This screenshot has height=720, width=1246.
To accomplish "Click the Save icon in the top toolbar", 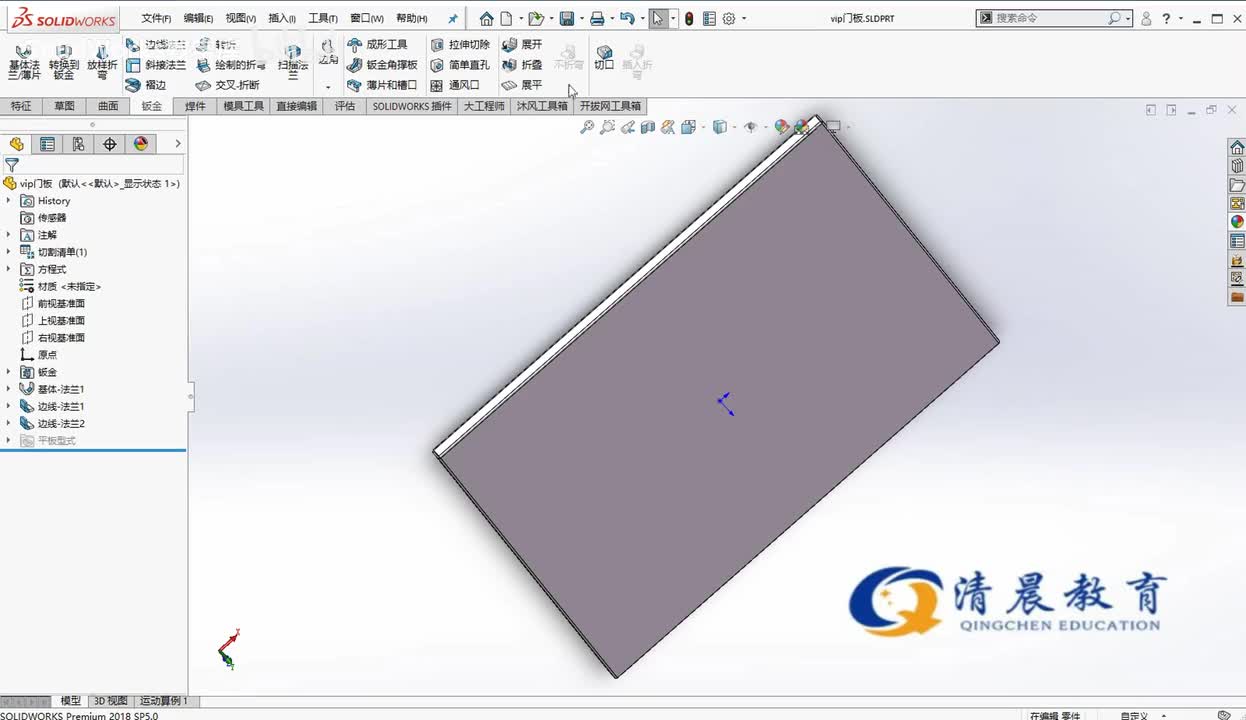I will pos(567,18).
